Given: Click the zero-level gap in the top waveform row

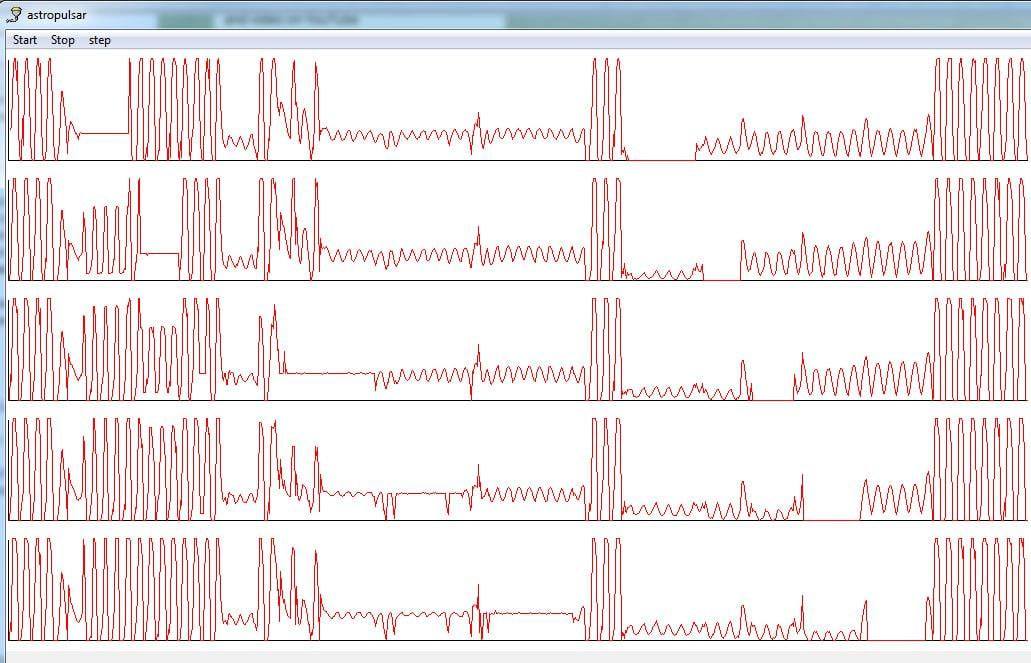Looking at the screenshot, I should click(661, 159).
